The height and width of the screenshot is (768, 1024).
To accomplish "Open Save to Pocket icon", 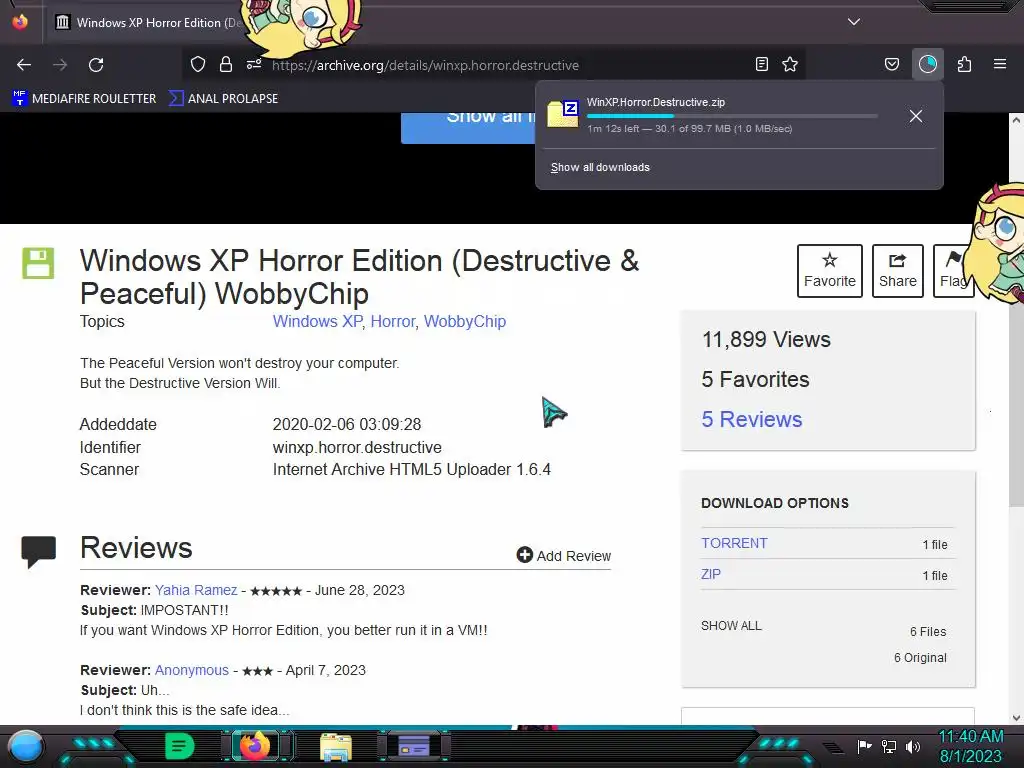I will (x=891, y=64).
